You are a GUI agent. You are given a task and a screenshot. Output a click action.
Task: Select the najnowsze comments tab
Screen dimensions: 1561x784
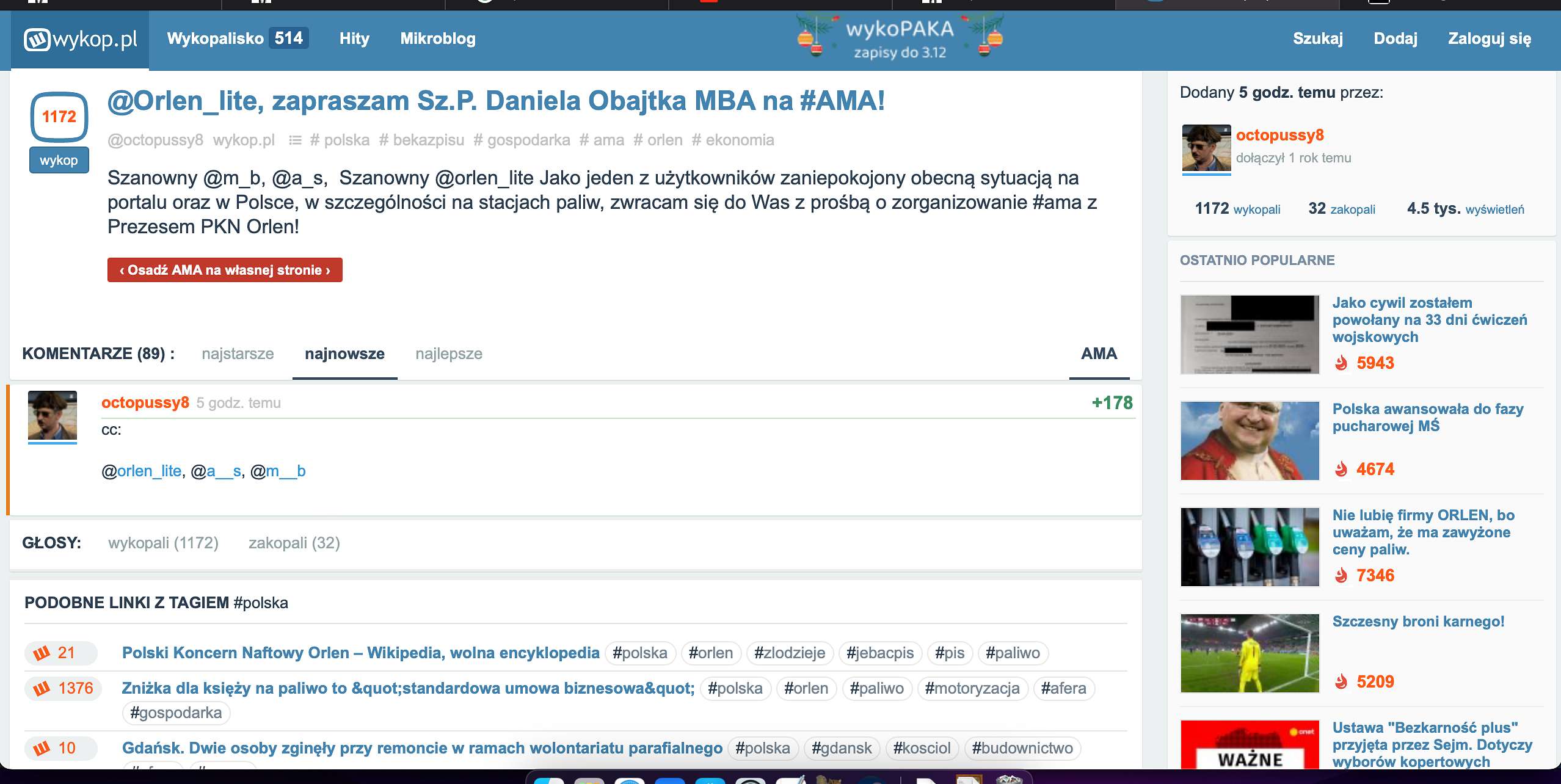coord(344,354)
